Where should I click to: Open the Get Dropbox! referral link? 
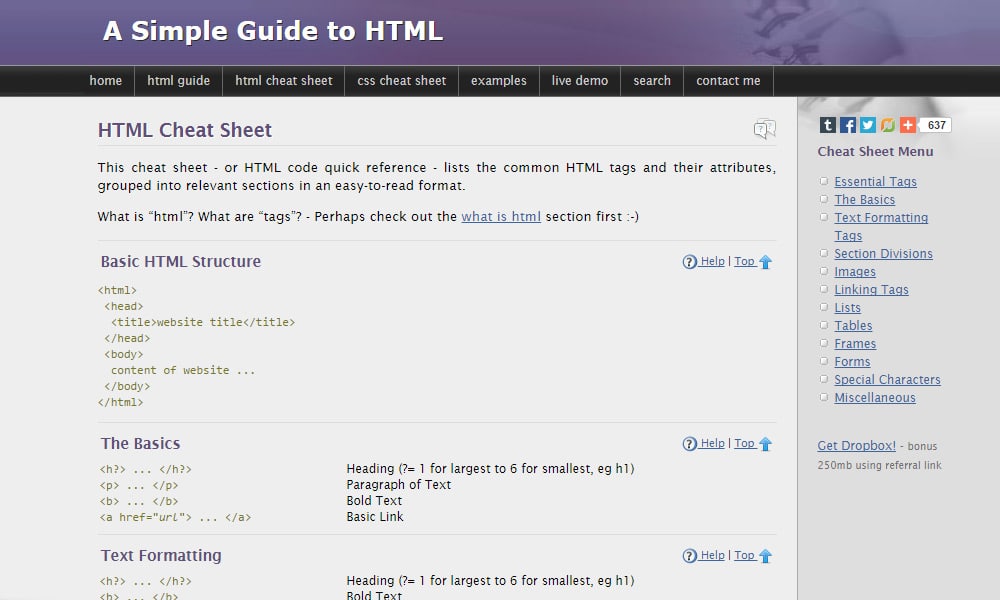pyautogui.click(x=857, y=446)
